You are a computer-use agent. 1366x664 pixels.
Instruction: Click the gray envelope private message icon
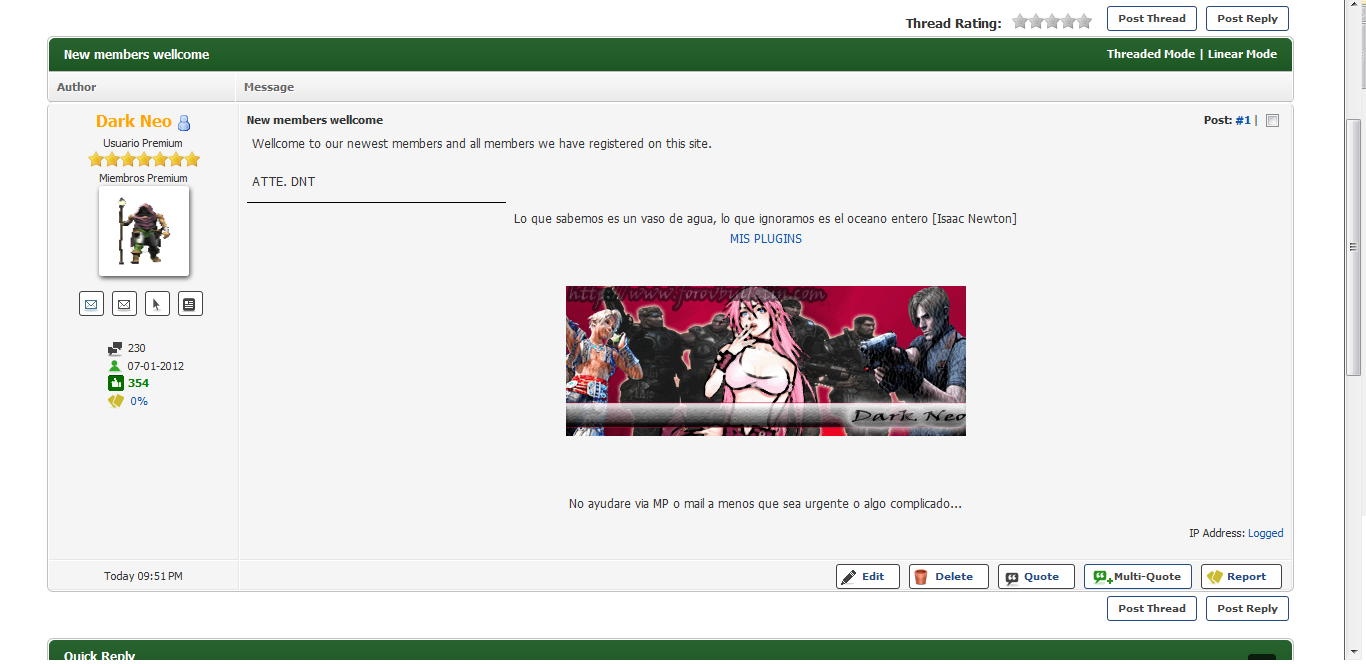point(124,304)
